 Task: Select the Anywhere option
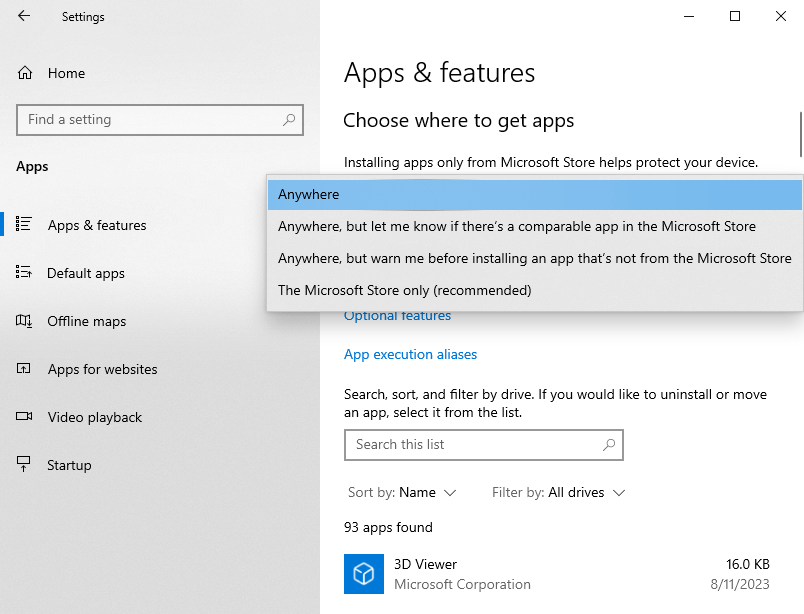pyautogui.click(x=308, y=195)
